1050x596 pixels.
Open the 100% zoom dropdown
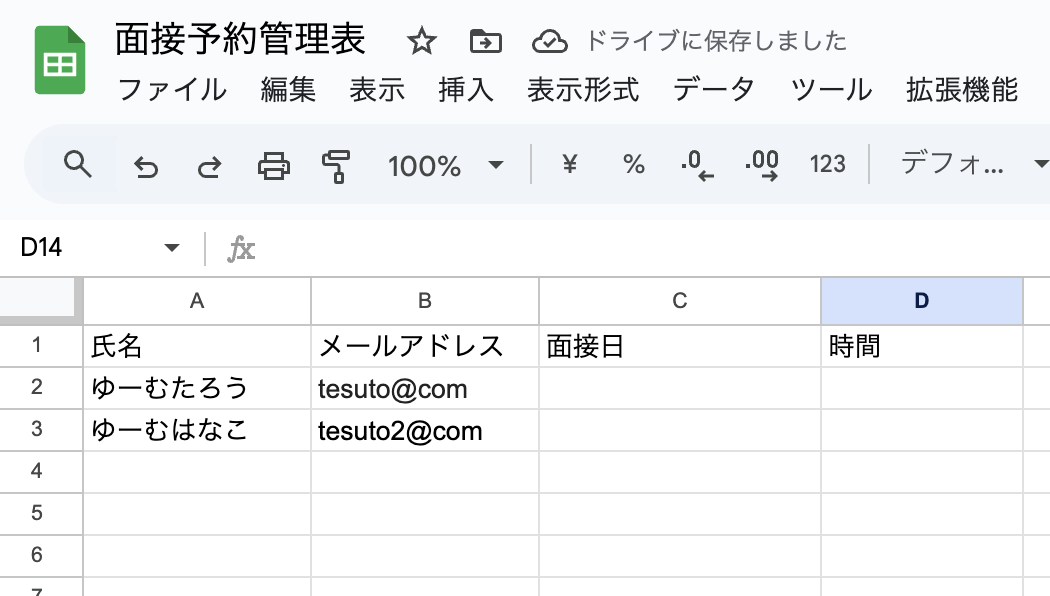tap(445, 165)
